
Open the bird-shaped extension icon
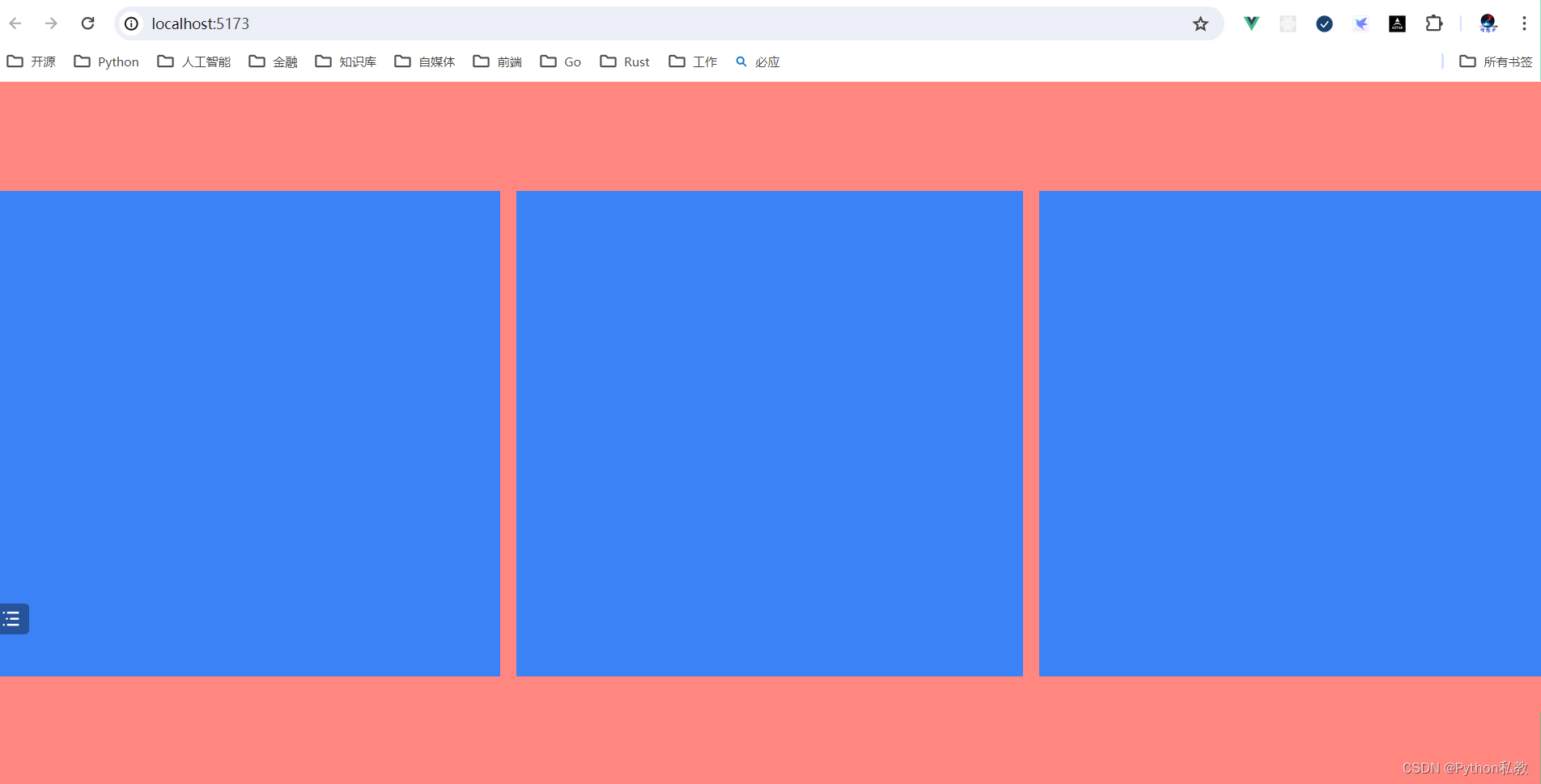[x=1361, y=23]
